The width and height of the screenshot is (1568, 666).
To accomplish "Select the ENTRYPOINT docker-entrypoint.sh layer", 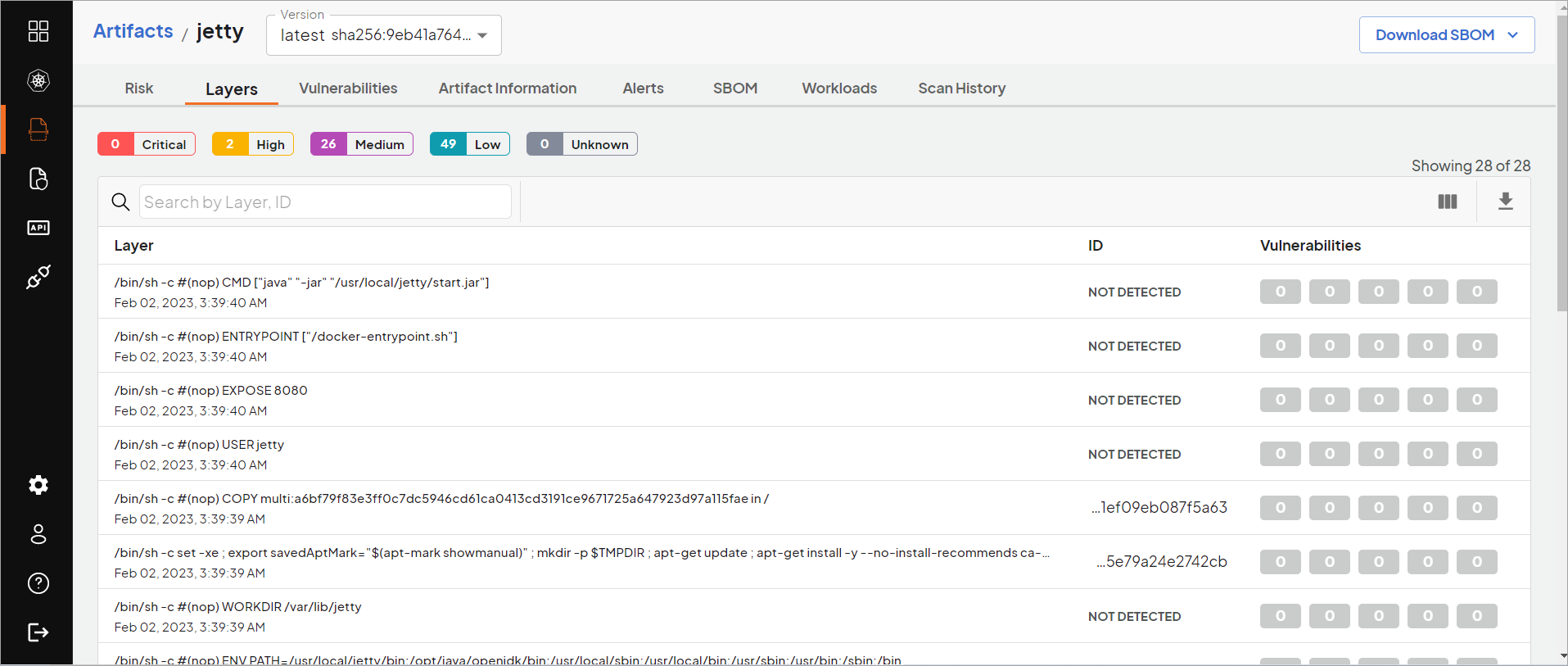I will coord(814,346).
